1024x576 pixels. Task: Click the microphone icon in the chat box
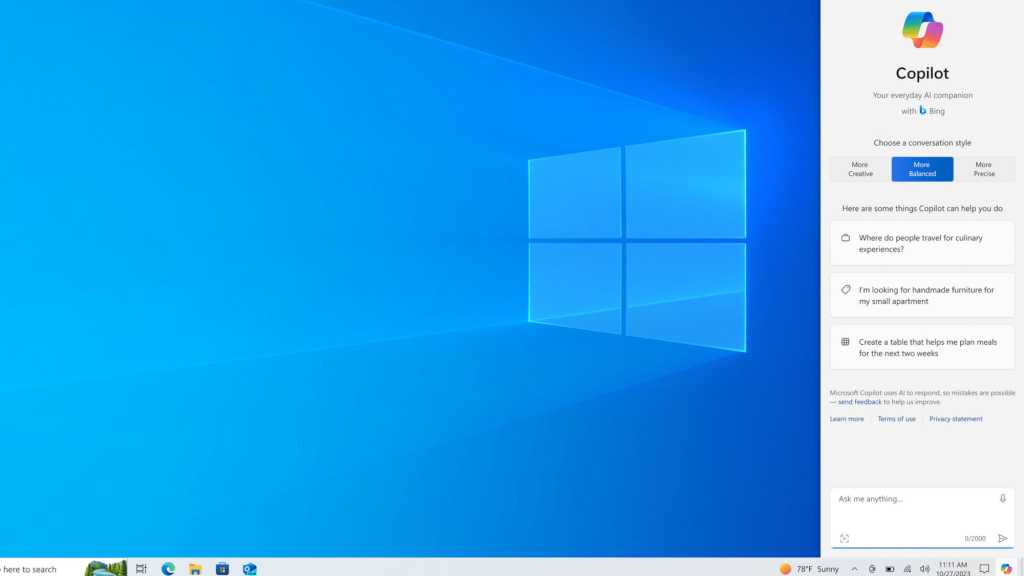pos(1001,499)
